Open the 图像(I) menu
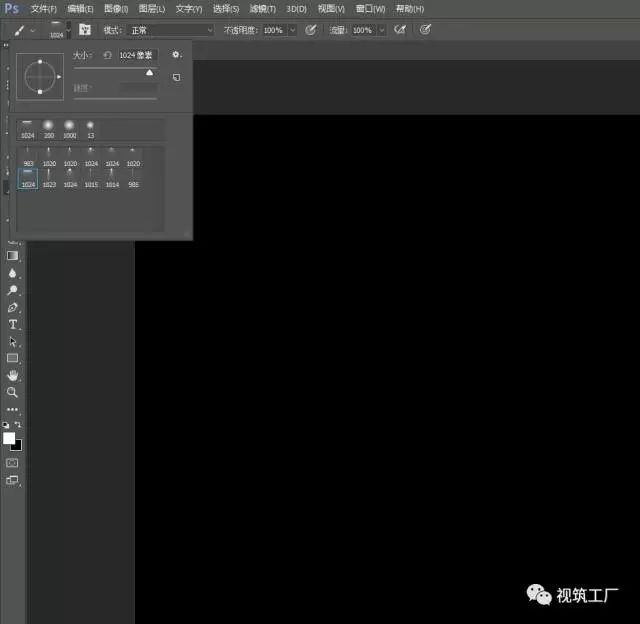640x624 pixels. (116, 9)
